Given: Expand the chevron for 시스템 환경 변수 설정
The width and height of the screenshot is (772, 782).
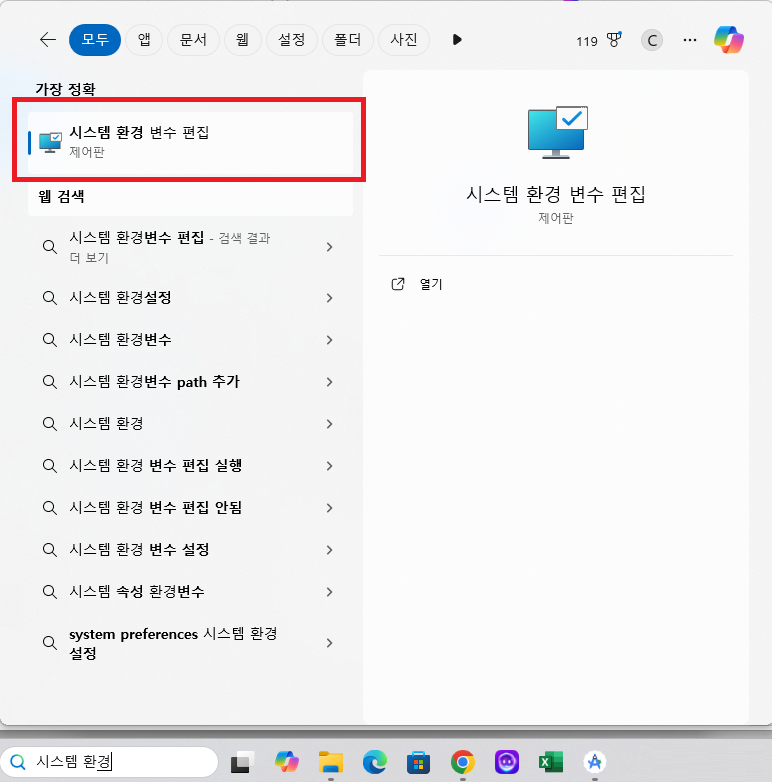Looking at the screenshot, I should [x=329, y=550].
